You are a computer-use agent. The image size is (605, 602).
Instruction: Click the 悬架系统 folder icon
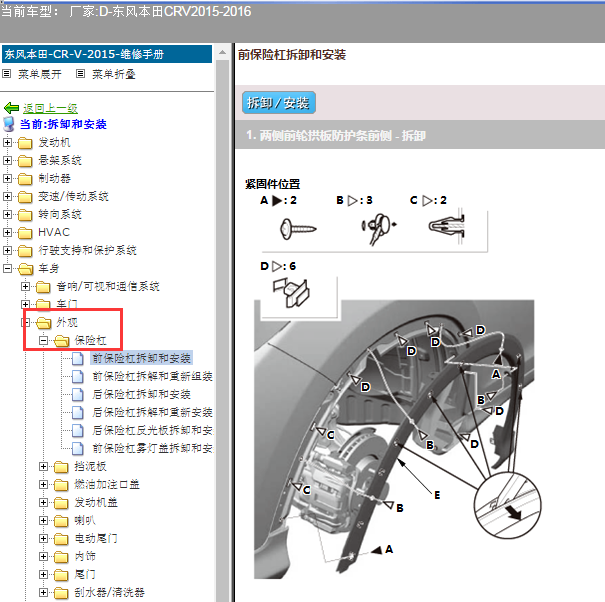[25, 161]
